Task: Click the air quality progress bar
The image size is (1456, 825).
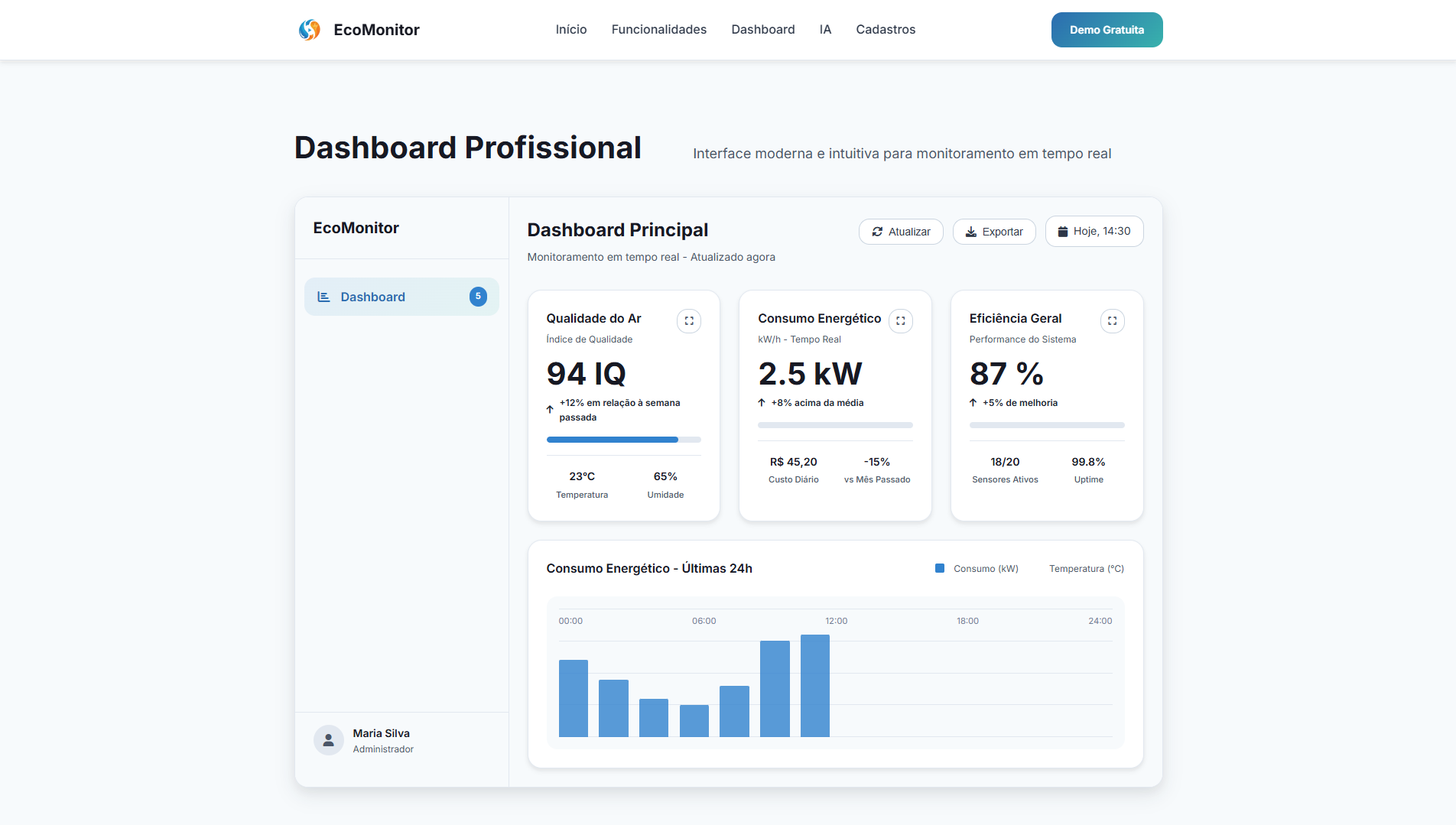Action: [x=623, y=440]
